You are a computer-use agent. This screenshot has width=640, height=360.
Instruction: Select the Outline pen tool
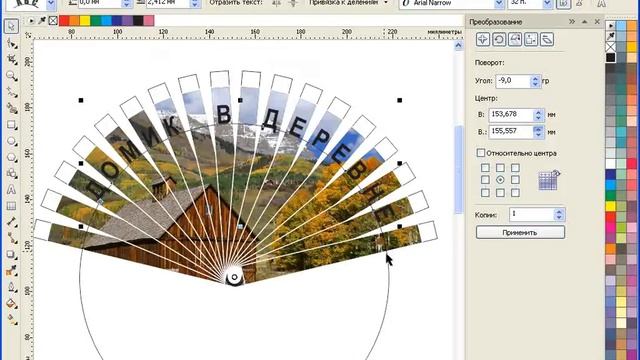[11, 287]
